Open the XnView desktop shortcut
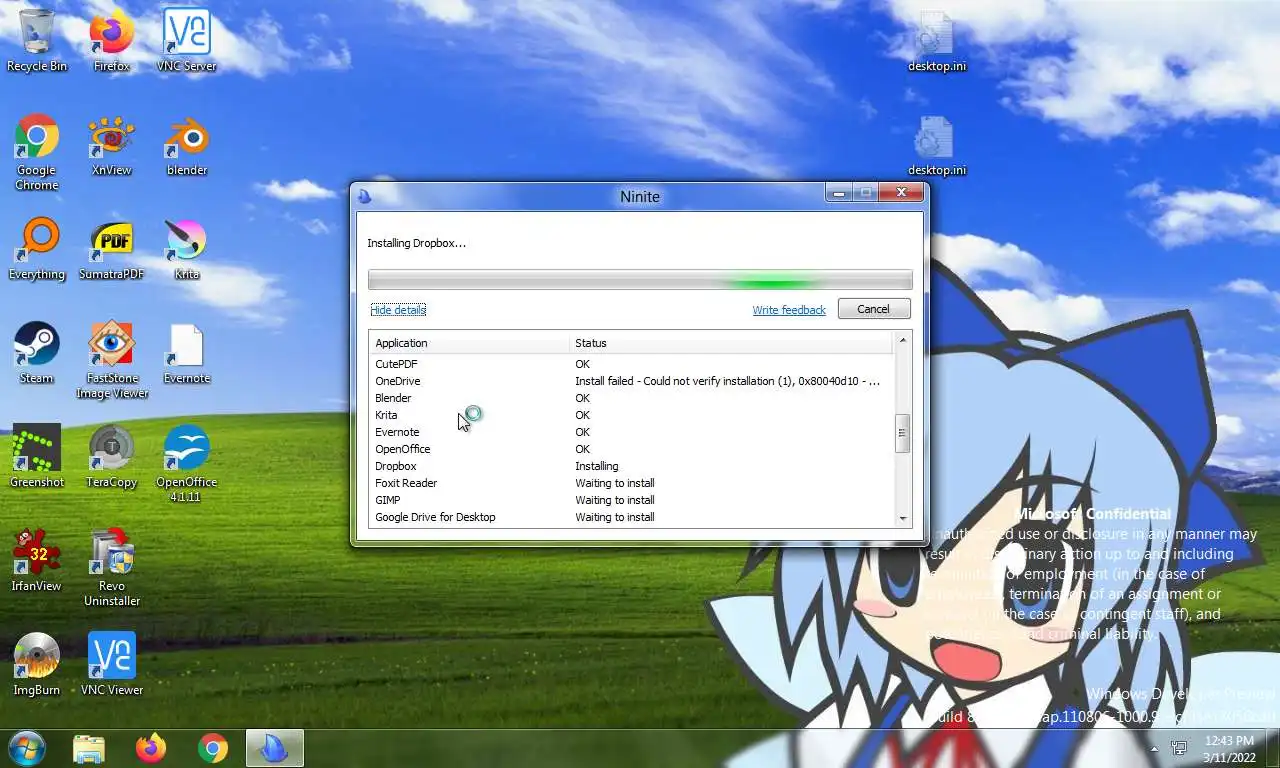 pos(112,145)
